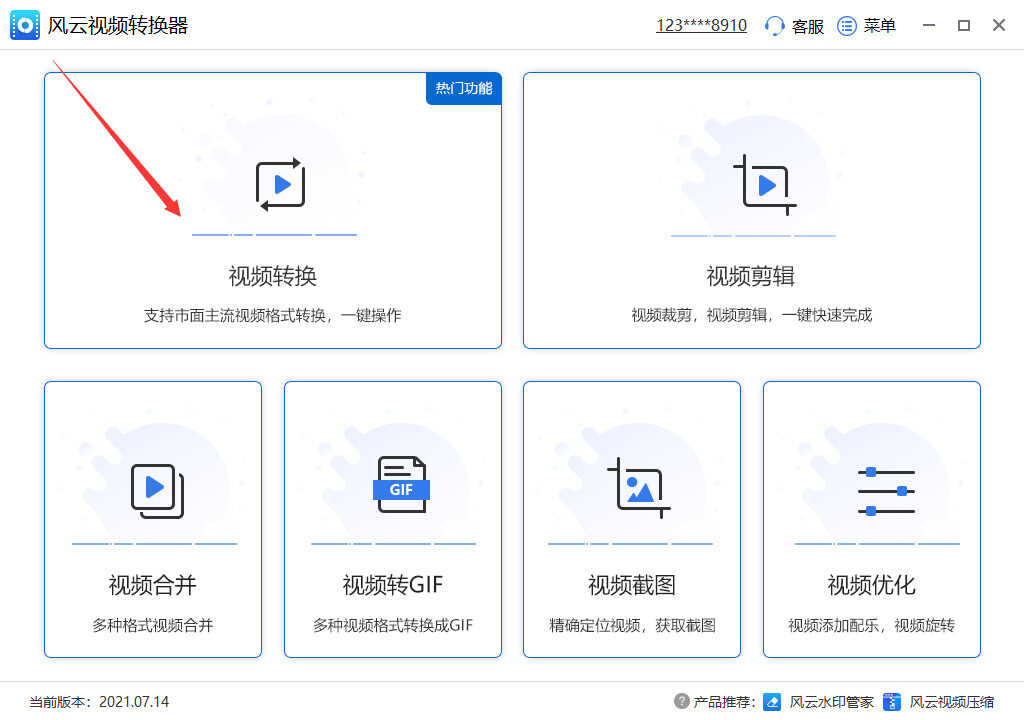Open the 视频优化 sliders icon
1024x720 pixels.
point(886,491)
